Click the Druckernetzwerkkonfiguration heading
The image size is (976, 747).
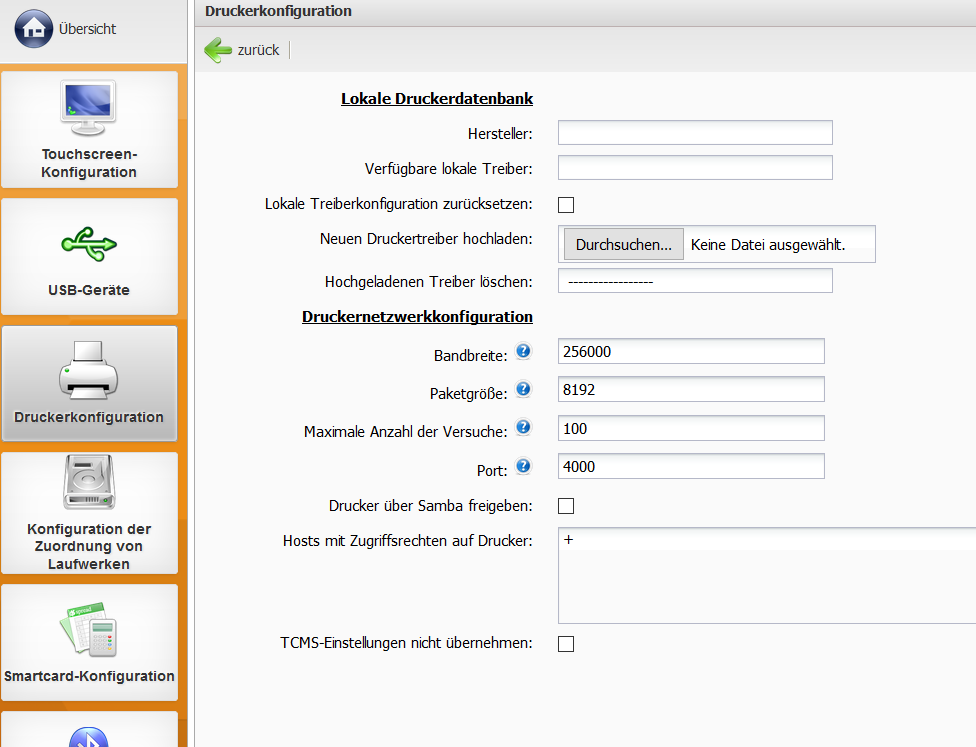click(417, 317)
